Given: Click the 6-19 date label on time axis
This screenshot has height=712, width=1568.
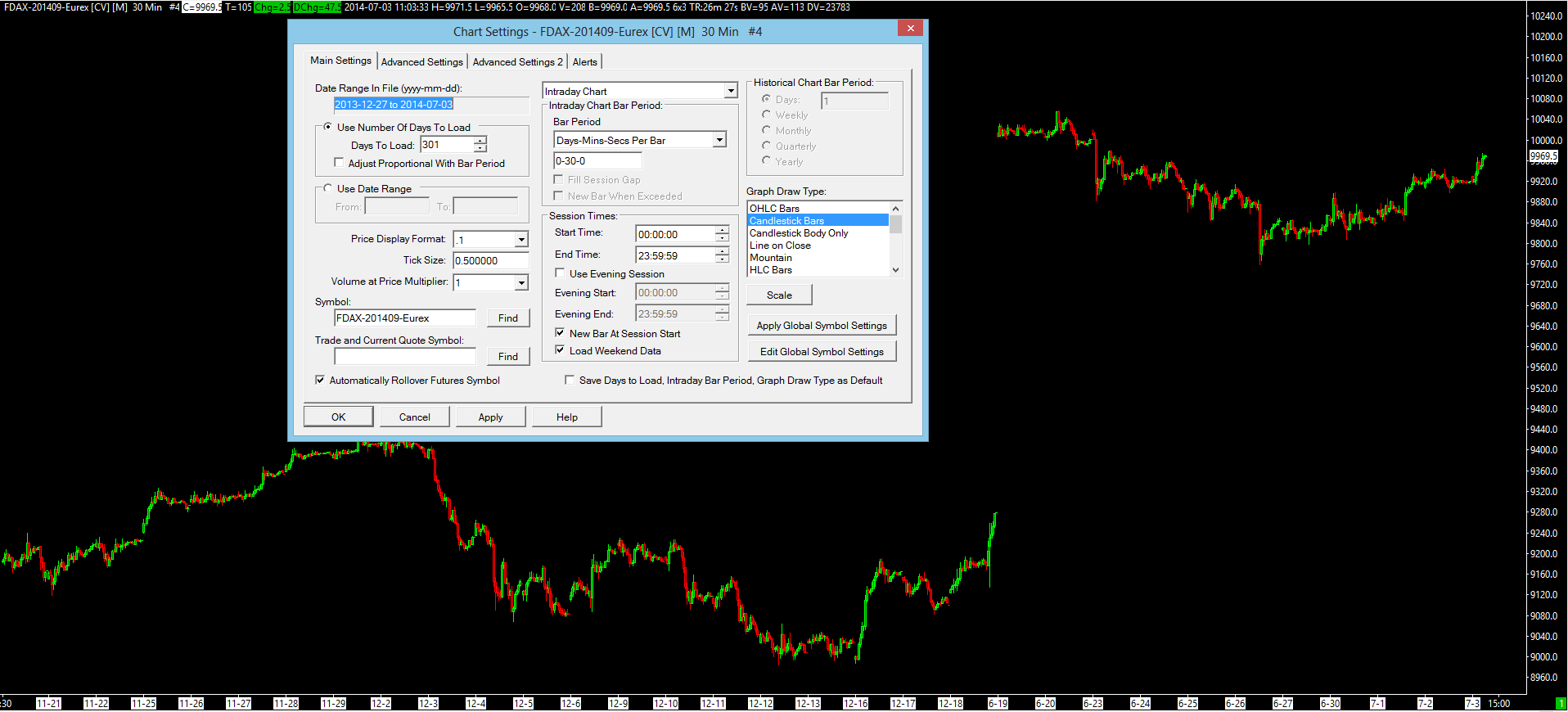Looking at the screenshot, I should point(998,703).
